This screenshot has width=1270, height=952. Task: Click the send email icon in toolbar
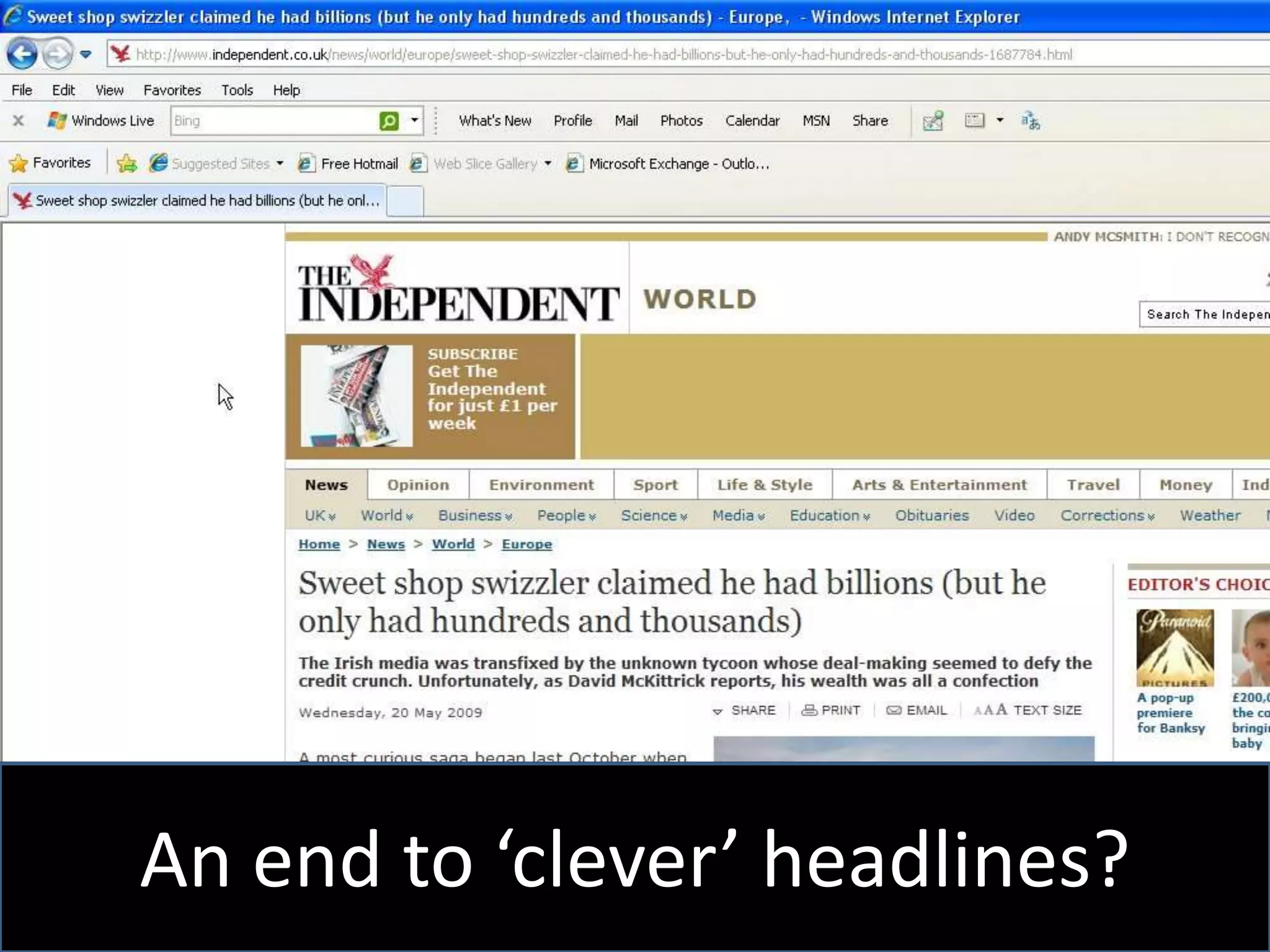click(933, 121)
